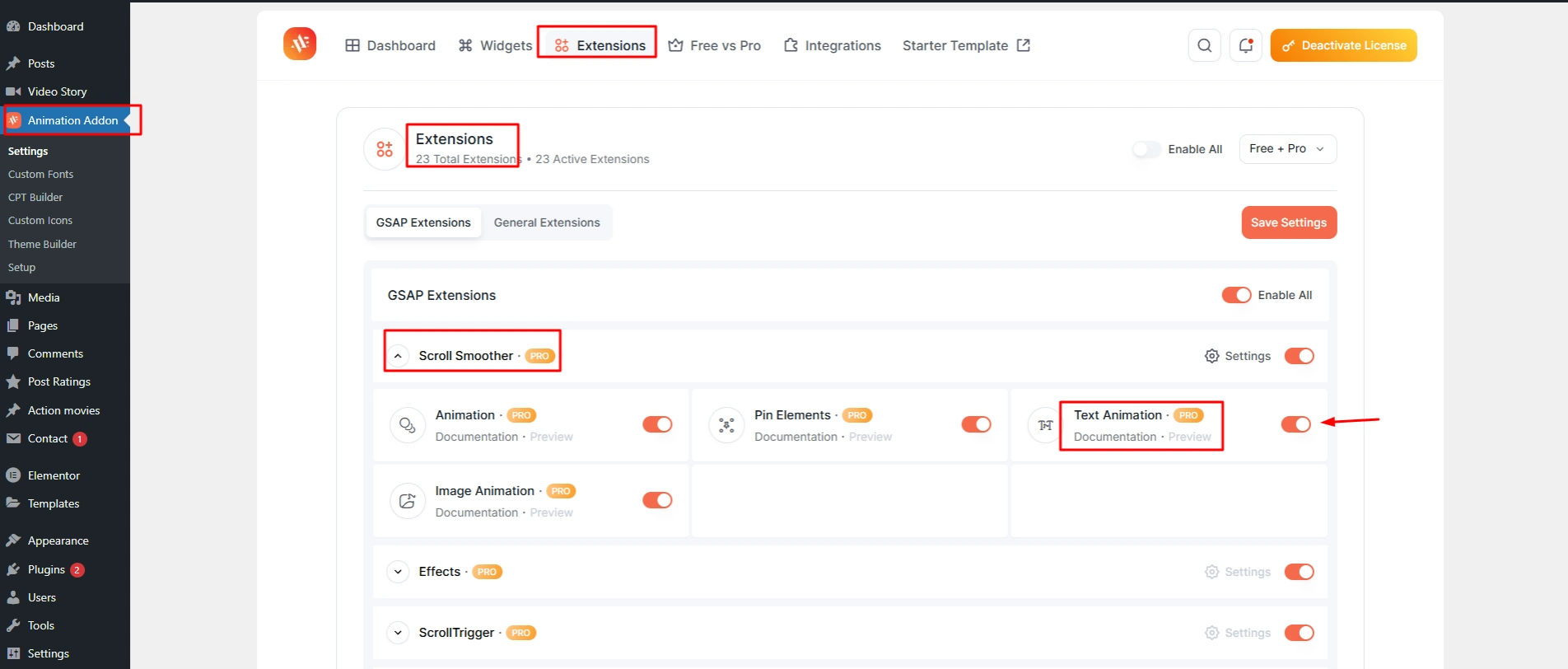Collapse the Scroll Smoother section
The image size is (1568, 669).
tap(398, 356)
